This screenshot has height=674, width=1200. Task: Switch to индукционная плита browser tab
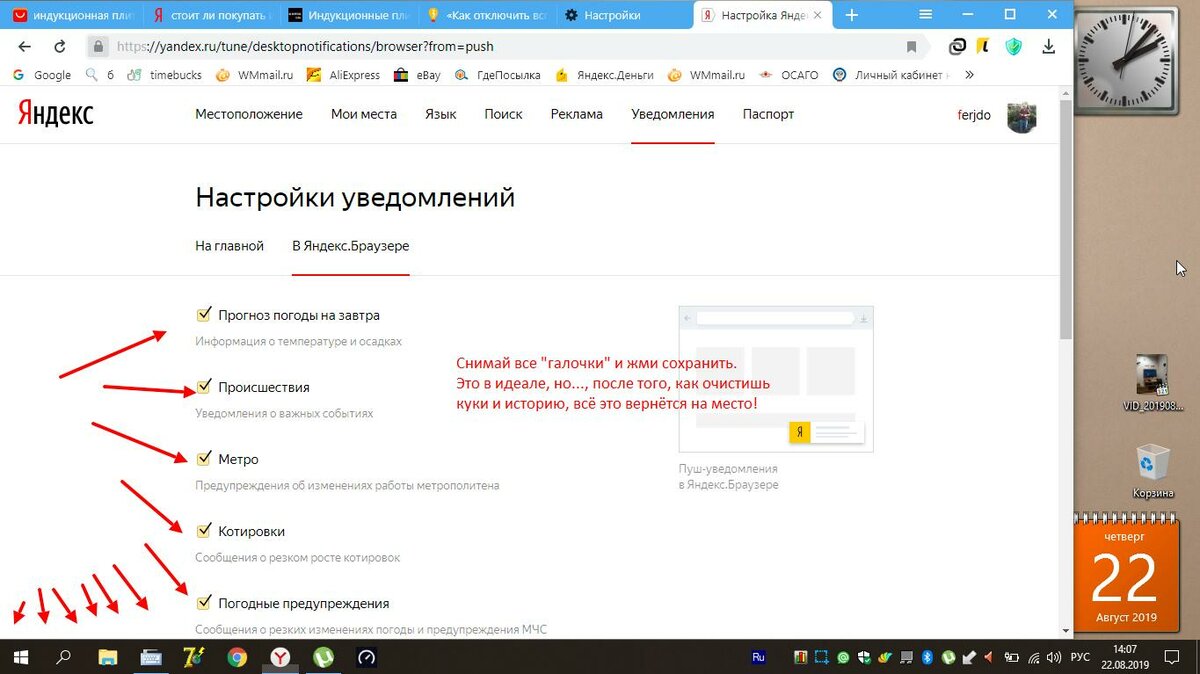70,15
